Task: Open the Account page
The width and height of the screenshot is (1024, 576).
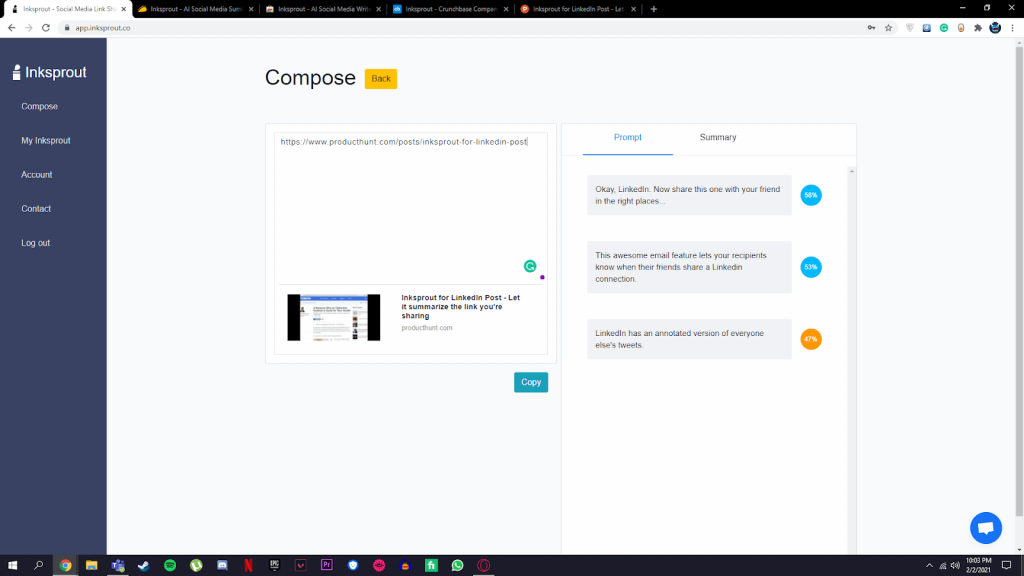Action: pyautogui.click(x=37, y=174)
